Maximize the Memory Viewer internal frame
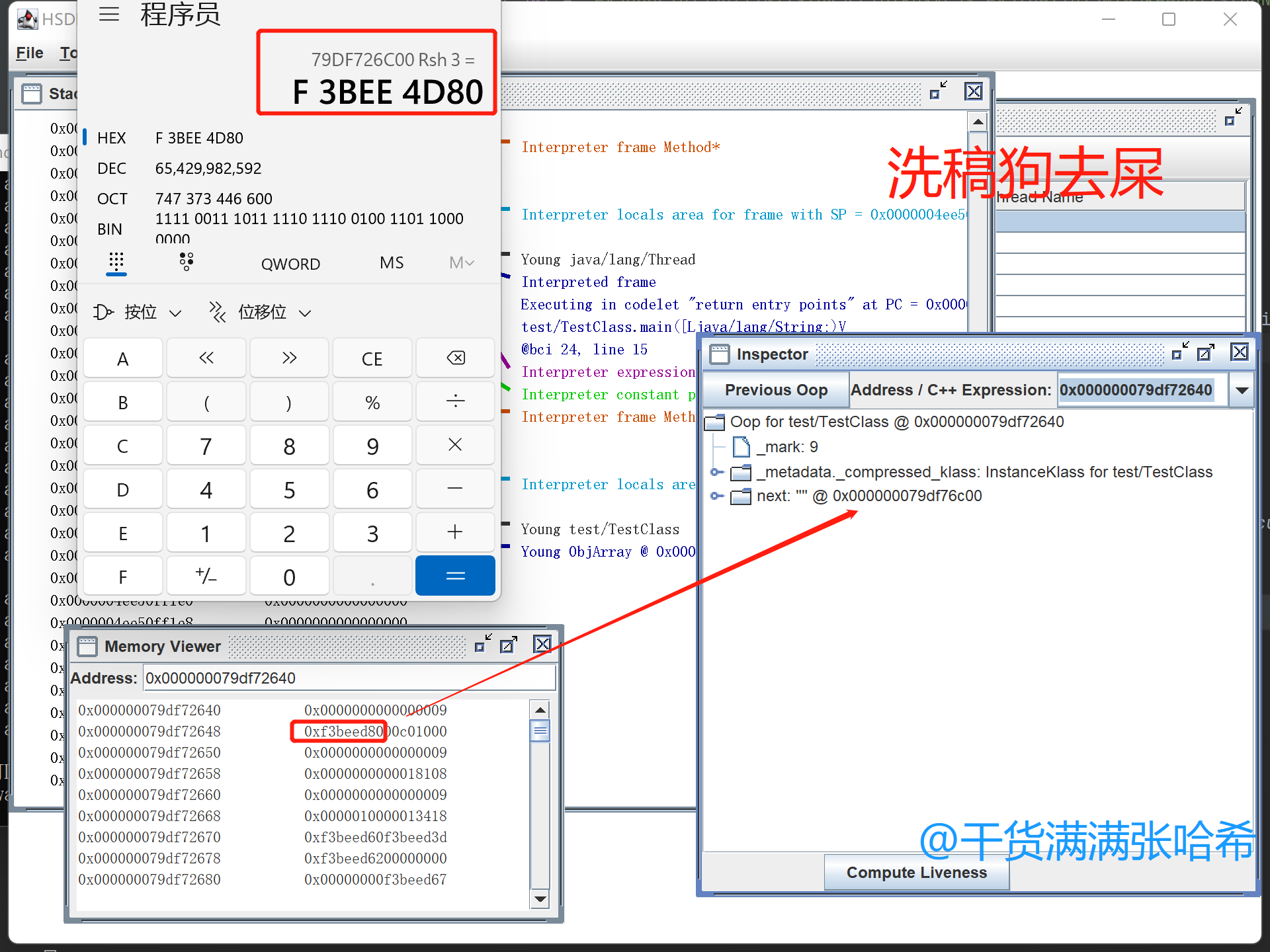Screen dimensions: 1270x952 point(508,645)
